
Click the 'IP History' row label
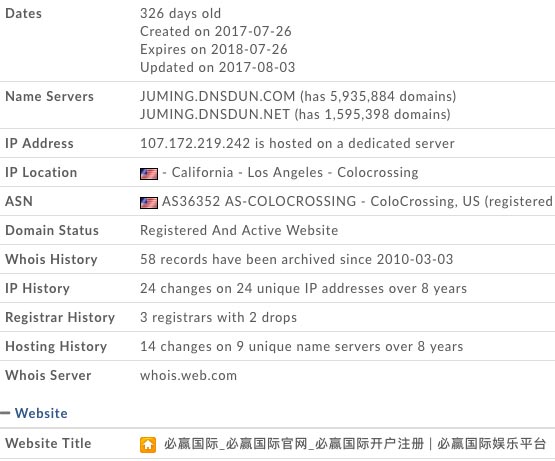pyautogui.click(x=37, y=288)
